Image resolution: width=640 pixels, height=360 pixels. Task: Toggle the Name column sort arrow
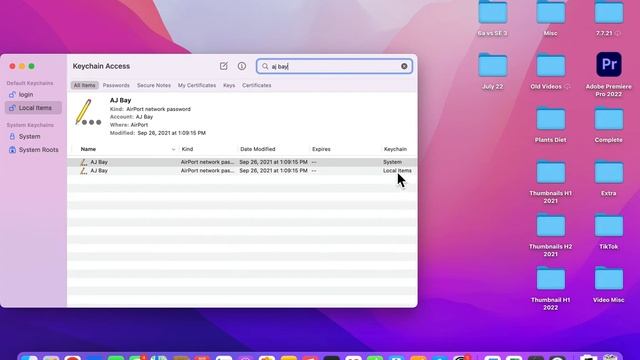click(173, 149)
